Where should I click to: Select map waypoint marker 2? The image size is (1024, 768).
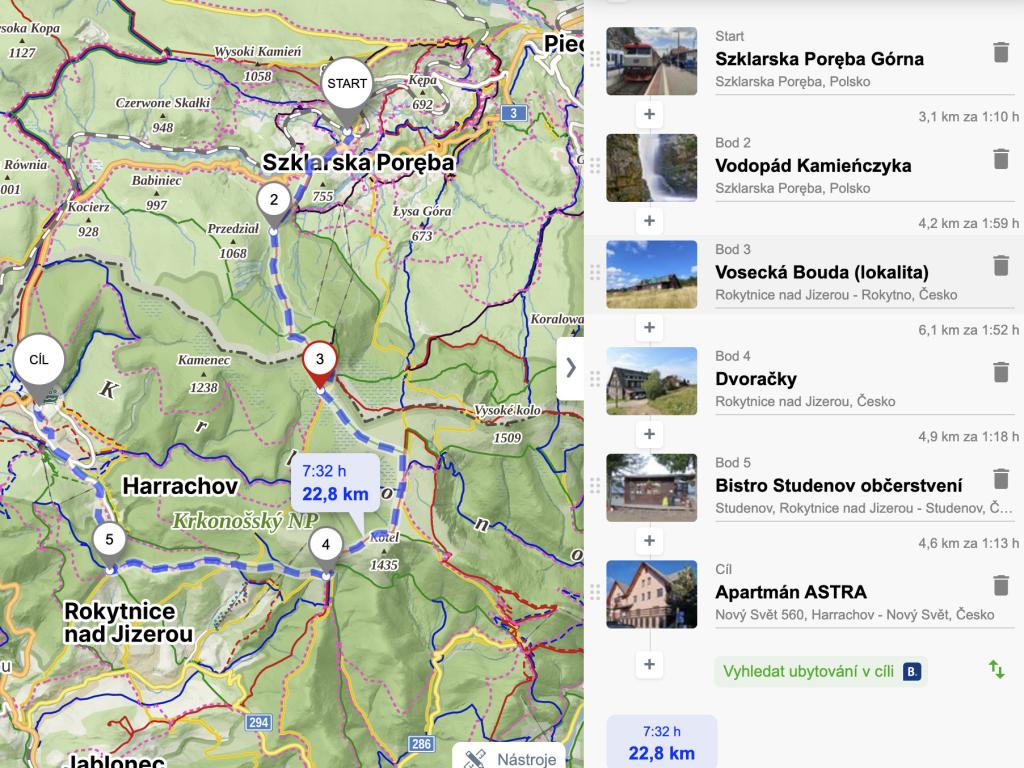point(274,200)
